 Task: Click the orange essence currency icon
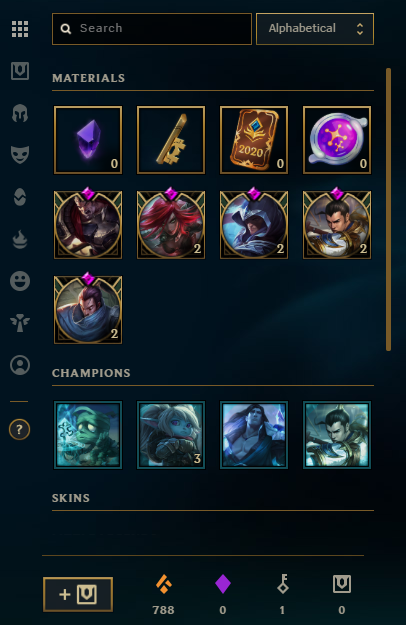[163, 584]
